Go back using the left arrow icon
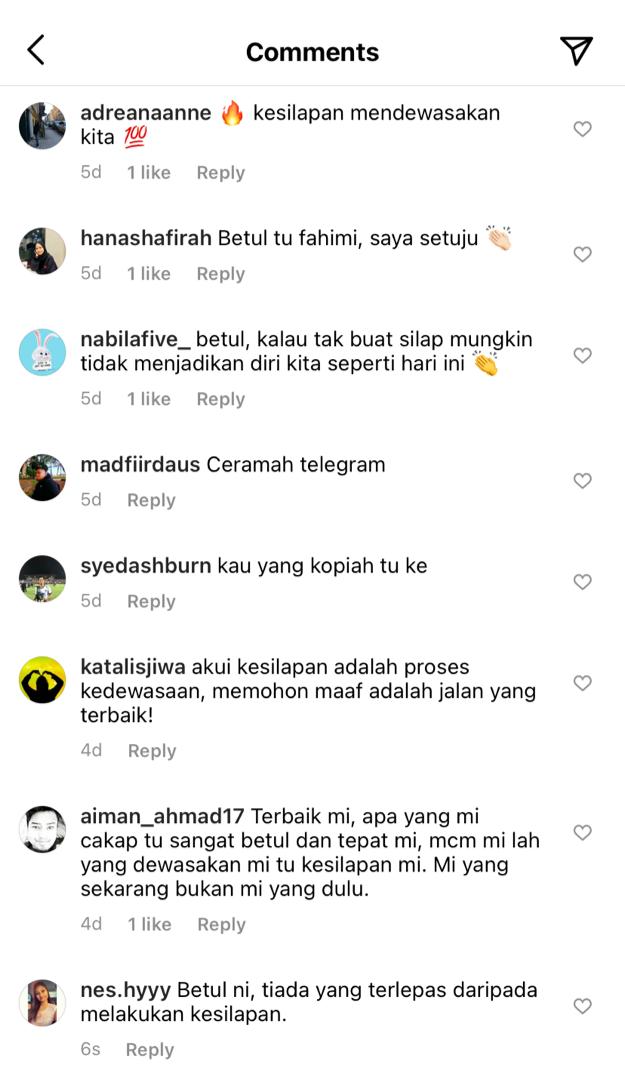 36,50
